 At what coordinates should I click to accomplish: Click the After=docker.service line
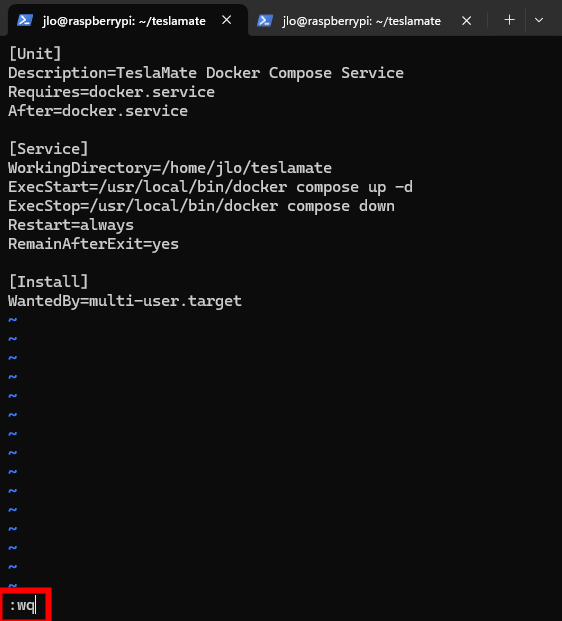[x=98, y=111]
